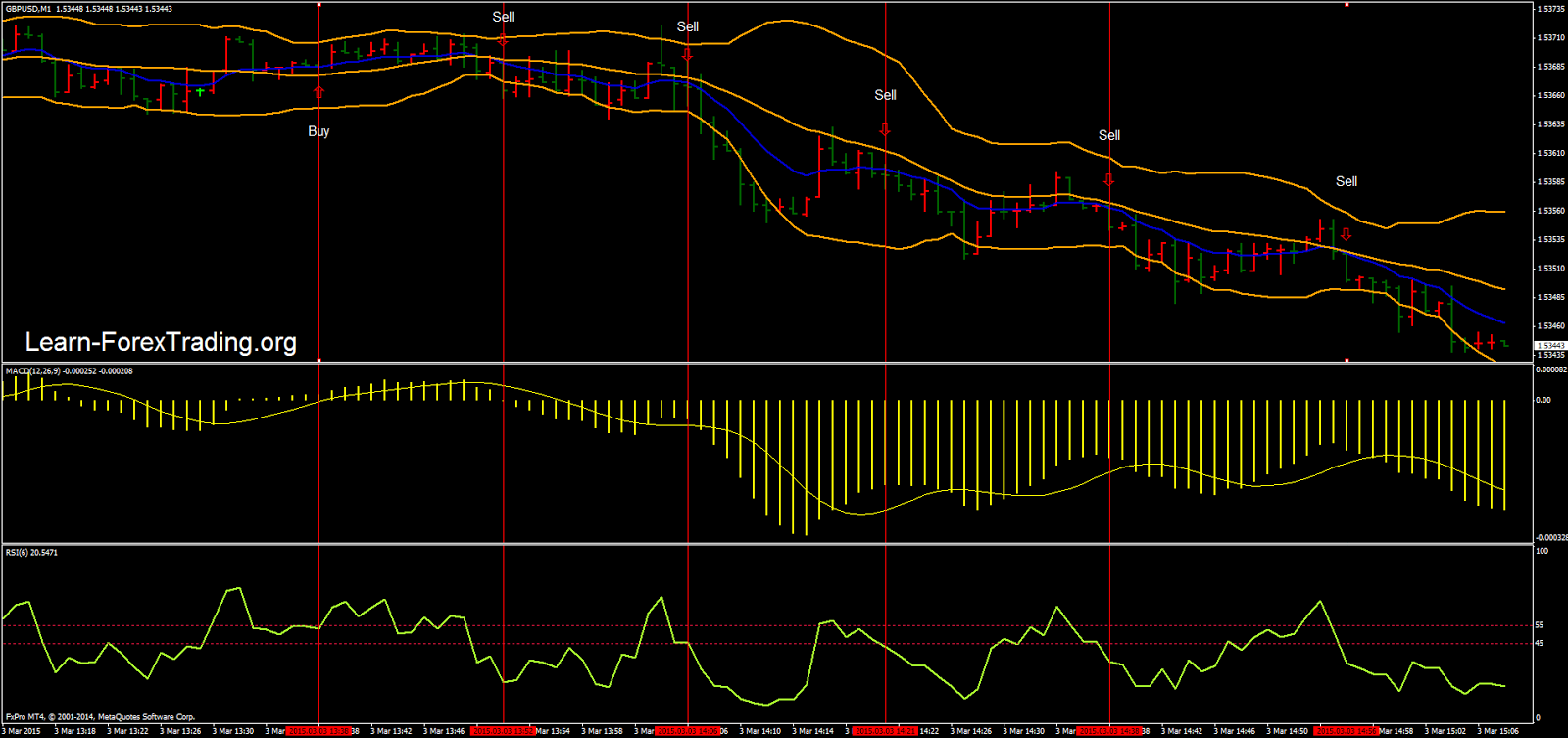Select the Sell arrow at 14:38 line
1568x738 pixels.
click(x=1108, y=180)
